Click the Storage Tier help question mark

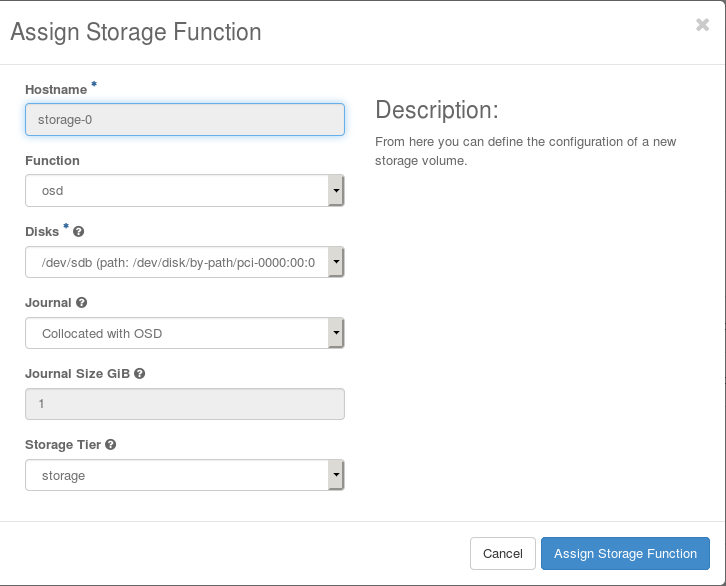(110, 445)
